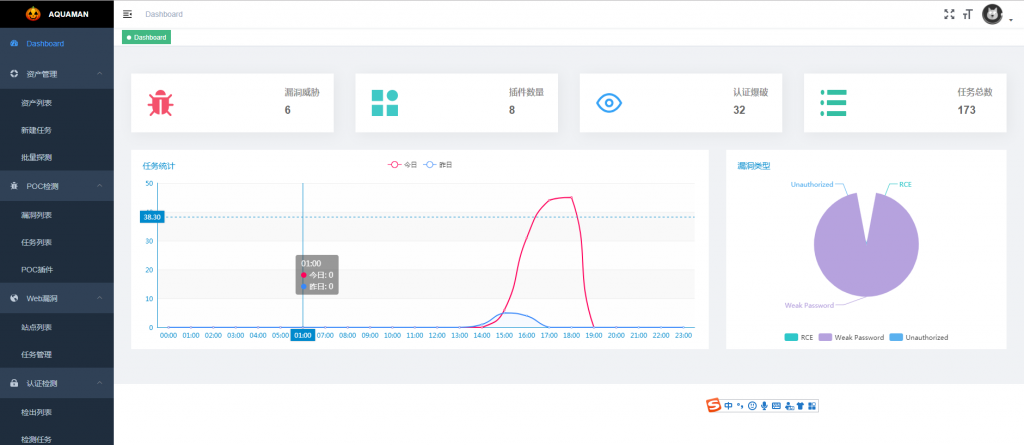
Task: Click the red bug vulnerability icon
Action: (x=160, y=103)
